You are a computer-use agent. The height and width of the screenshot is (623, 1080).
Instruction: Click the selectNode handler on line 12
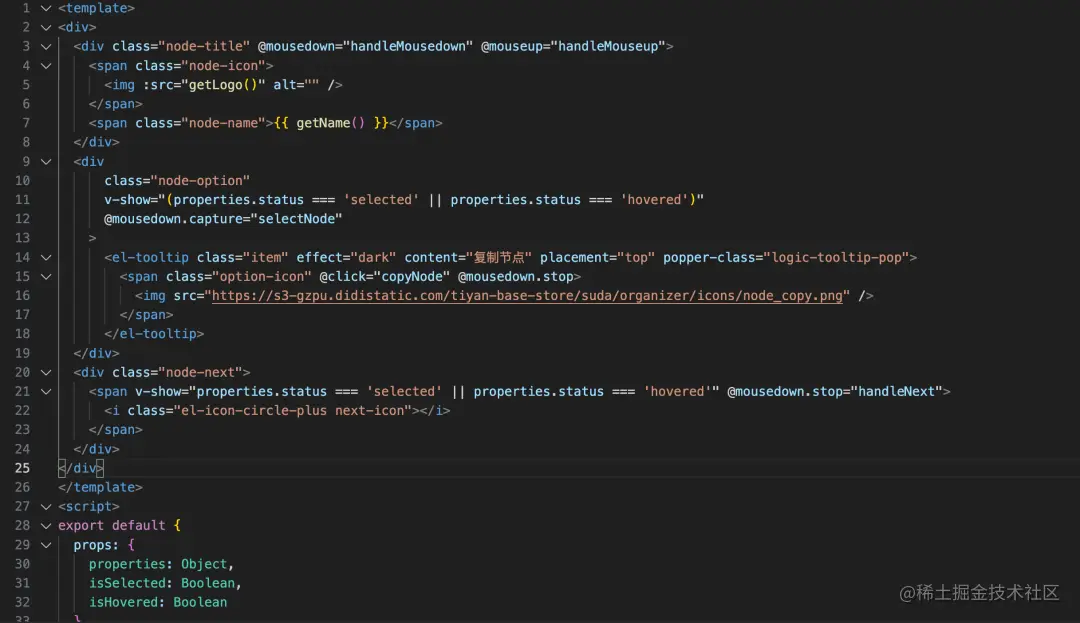(296, 219)
